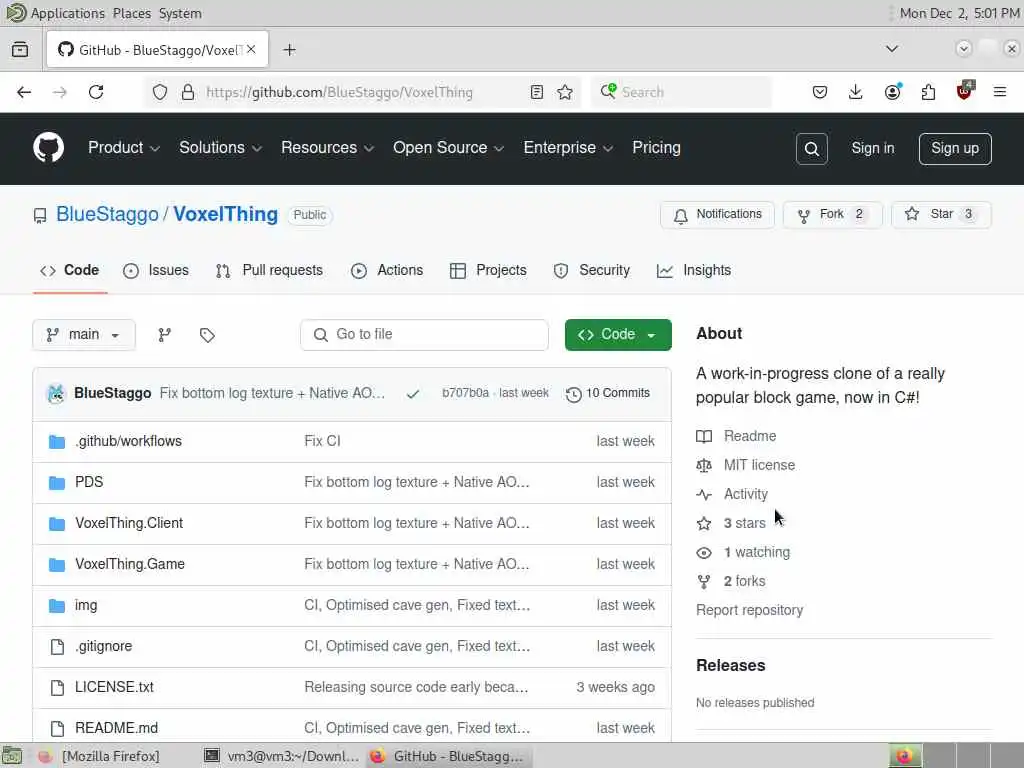1024x768 pixels.
Task: Close the GitHub VoxelThing tab
Action: (251, 50)
